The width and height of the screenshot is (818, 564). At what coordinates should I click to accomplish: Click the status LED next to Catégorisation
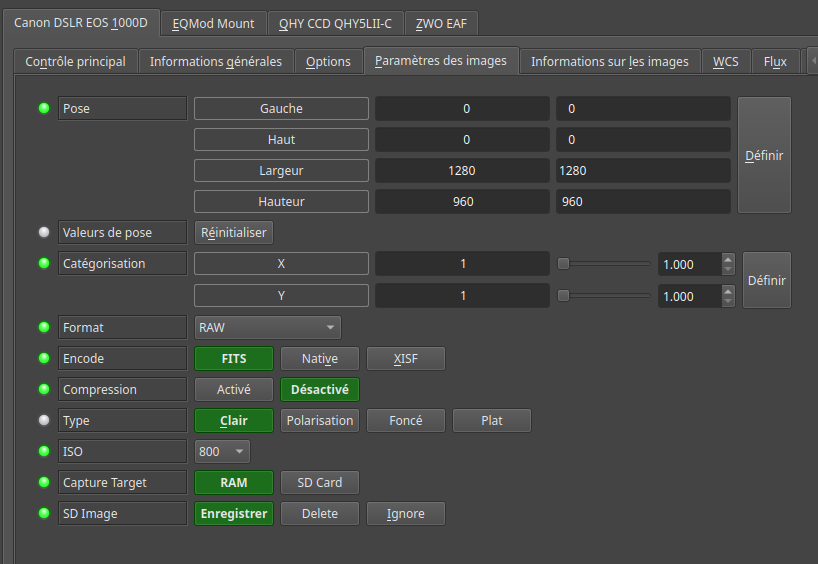43,264
